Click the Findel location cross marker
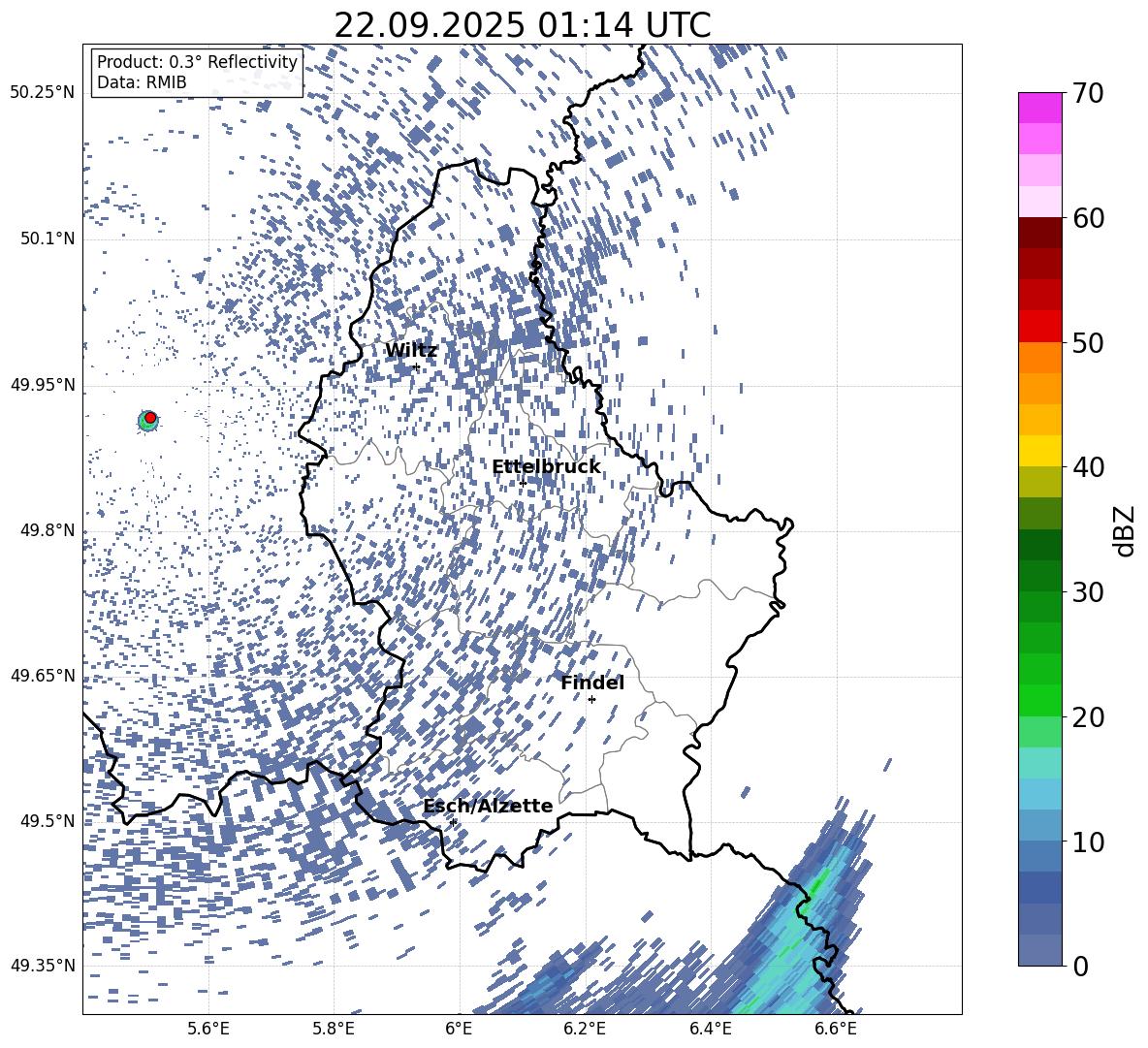The height and width of the screenshot is (1048, 1148). click(x=591, y=700)
